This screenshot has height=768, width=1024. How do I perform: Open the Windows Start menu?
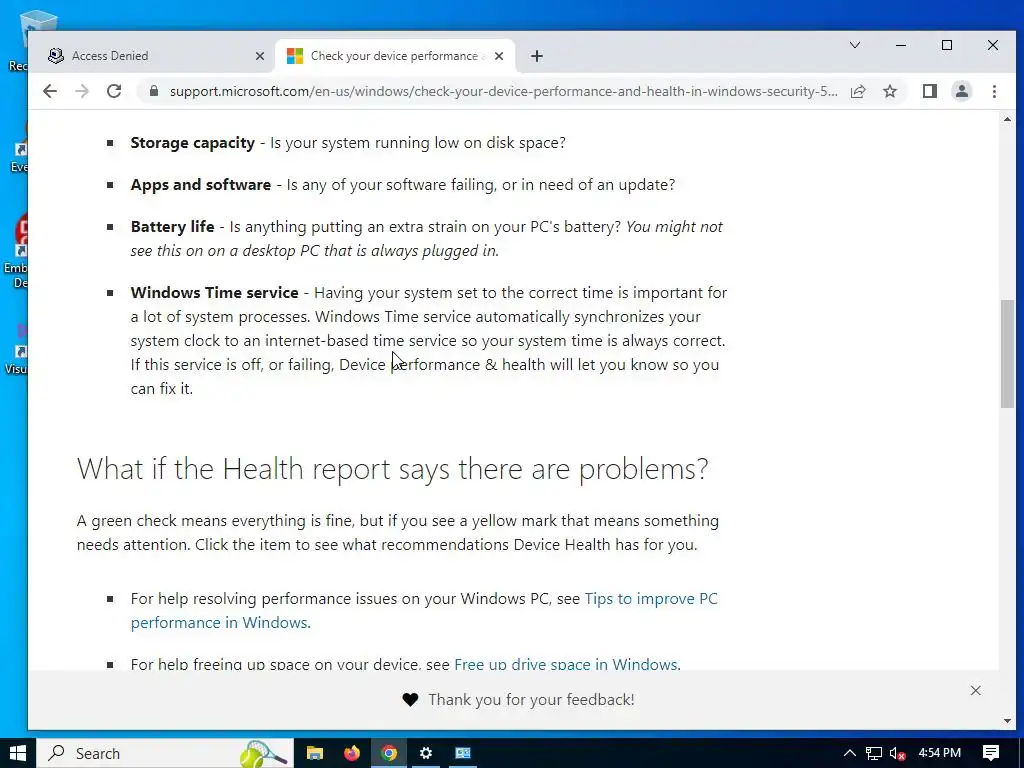(x=18, y=753)
